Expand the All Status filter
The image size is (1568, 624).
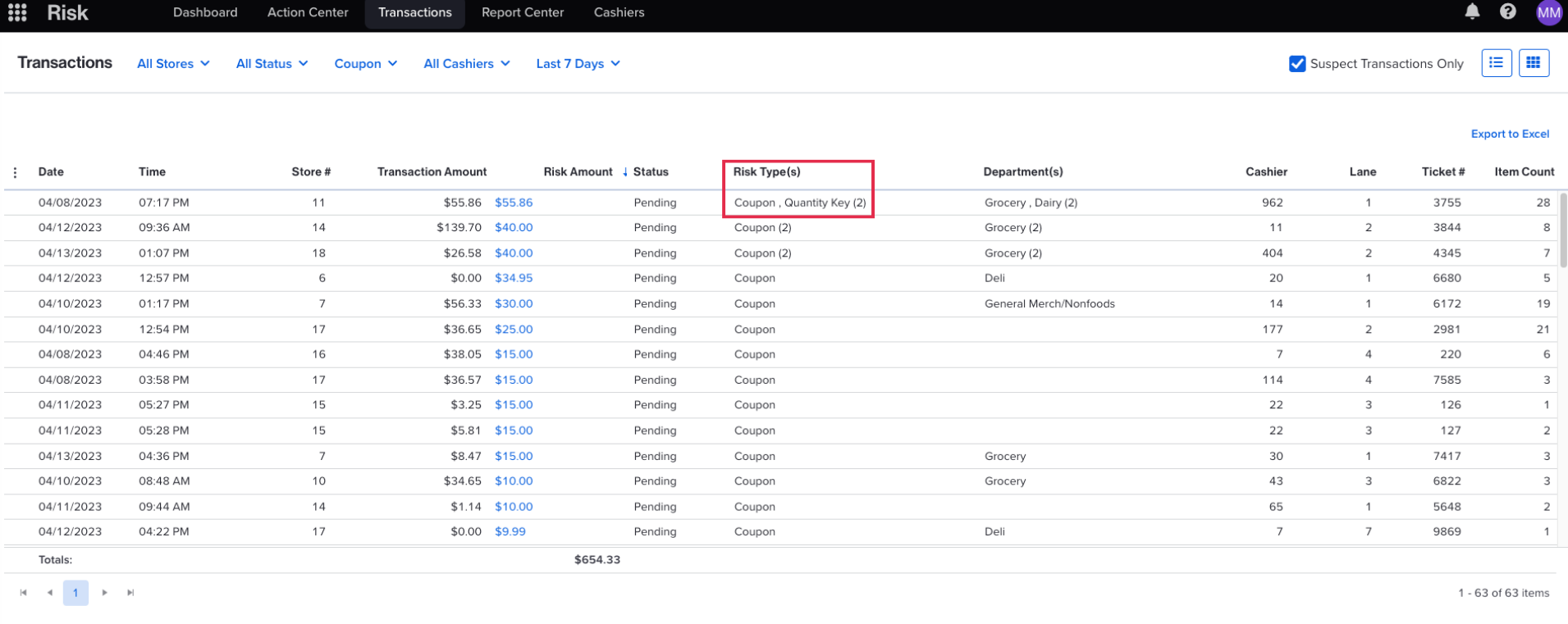tap(272, 64)
